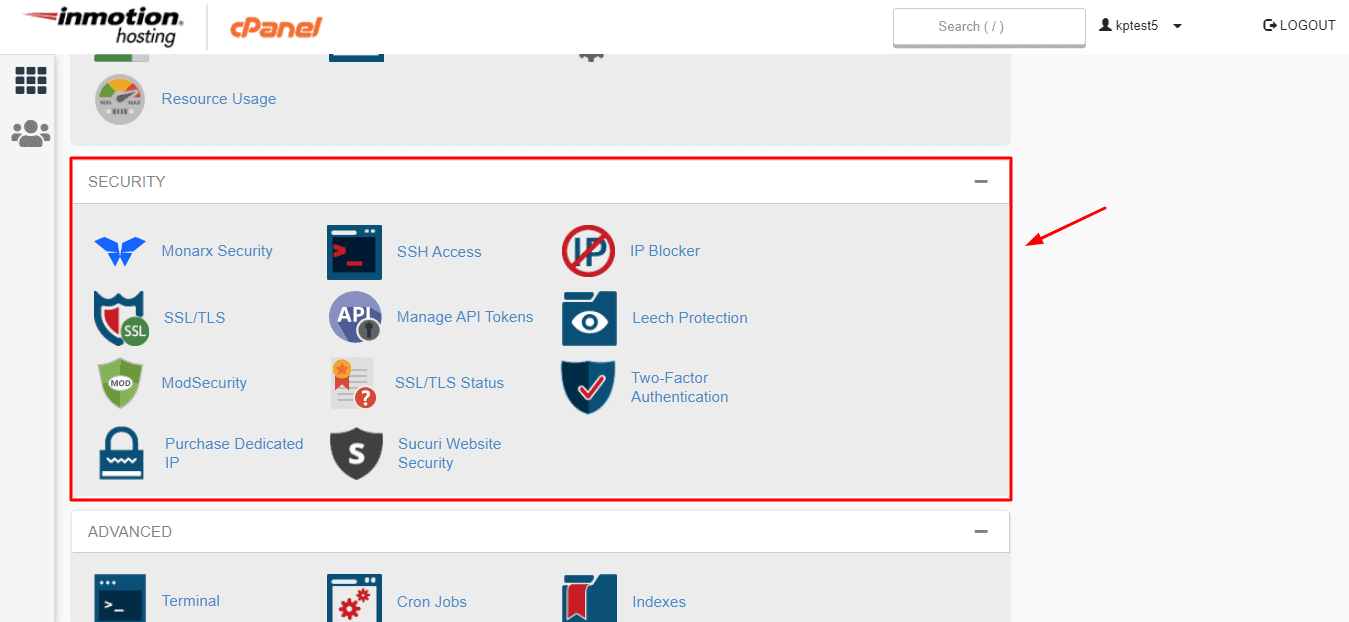This screenshot has width=1349, height=622.
Task: Focus the Search field
Action: (989, 27)
